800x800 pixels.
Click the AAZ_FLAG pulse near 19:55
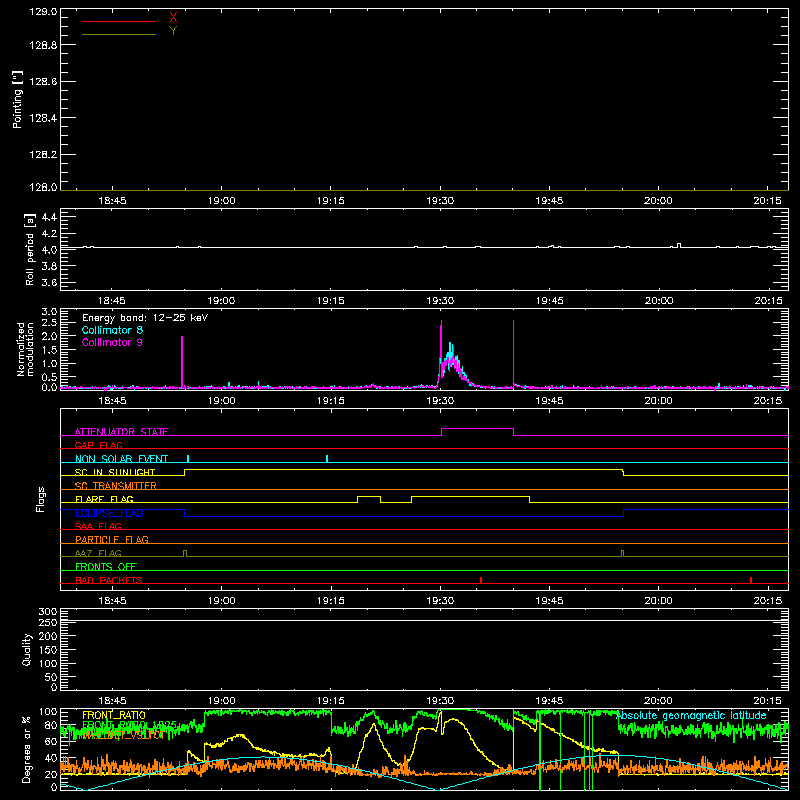[622, 553]
